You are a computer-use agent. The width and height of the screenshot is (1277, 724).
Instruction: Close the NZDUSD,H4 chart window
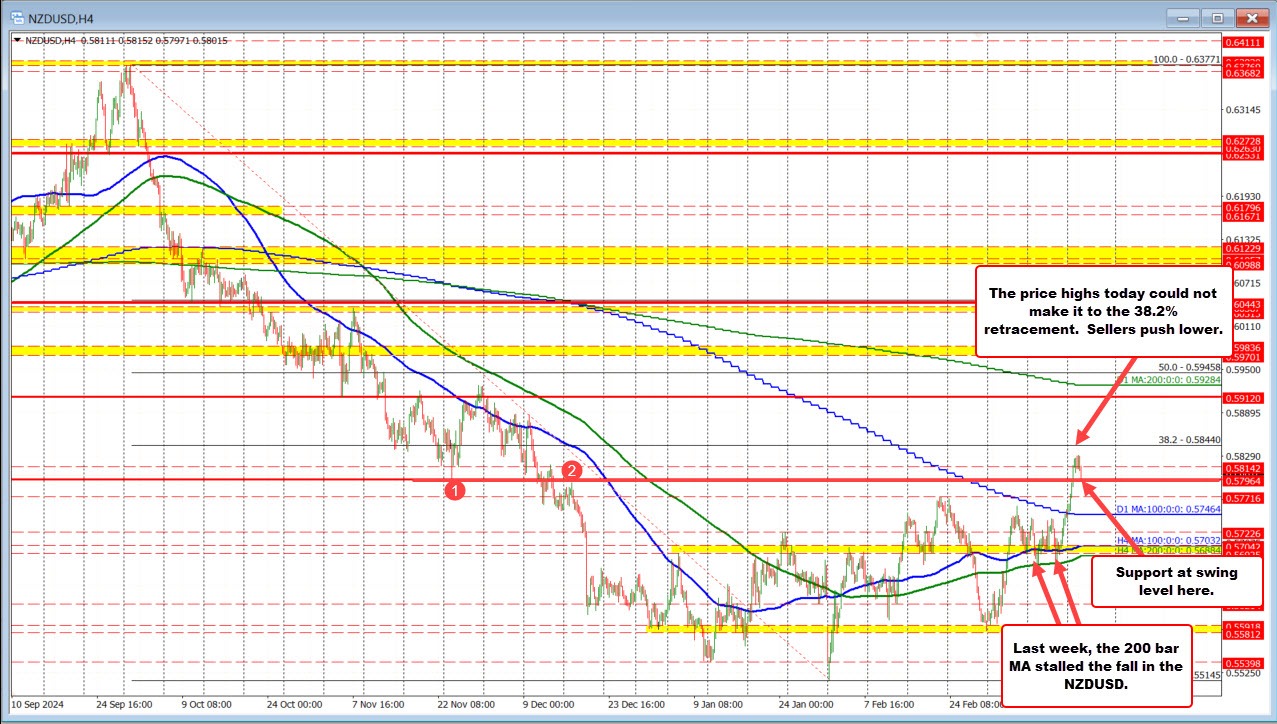pos(1251,17)
